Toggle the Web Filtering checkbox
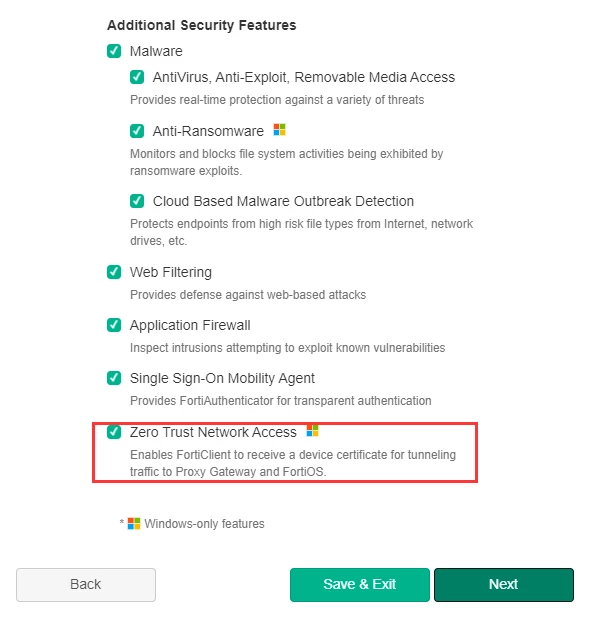 coord(114,272)
